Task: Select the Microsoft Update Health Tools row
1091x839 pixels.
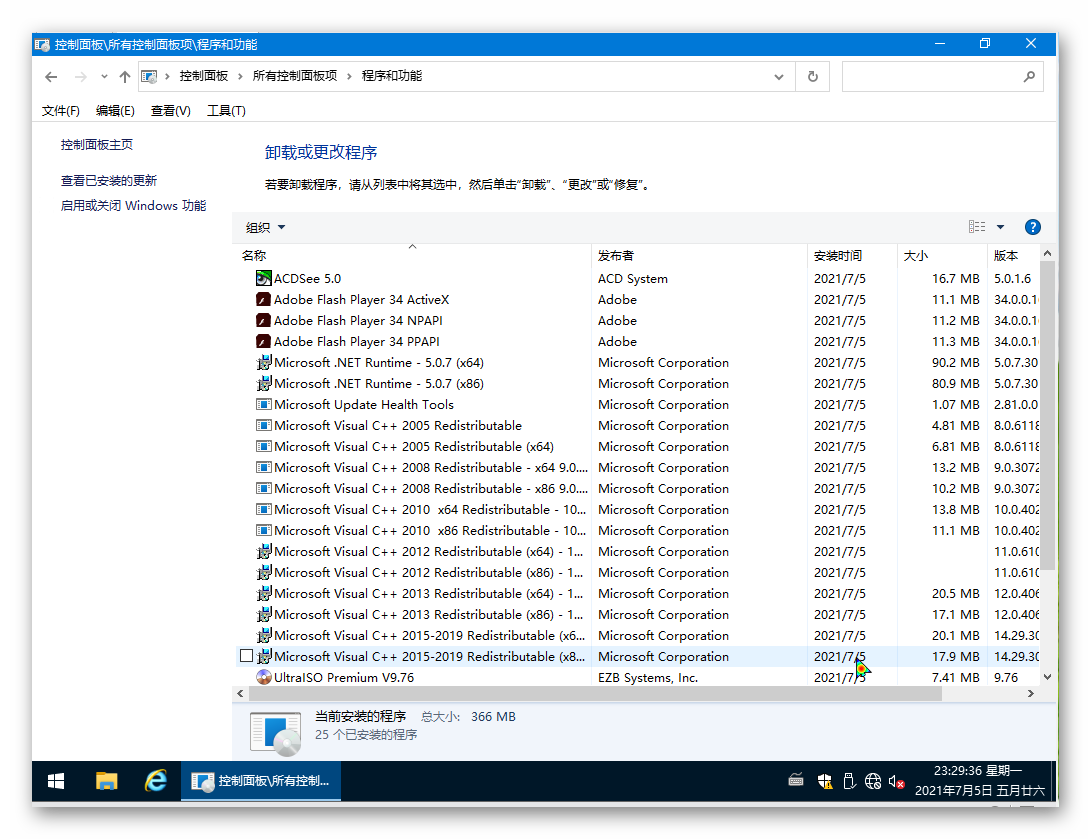Action: click(638, 404)
